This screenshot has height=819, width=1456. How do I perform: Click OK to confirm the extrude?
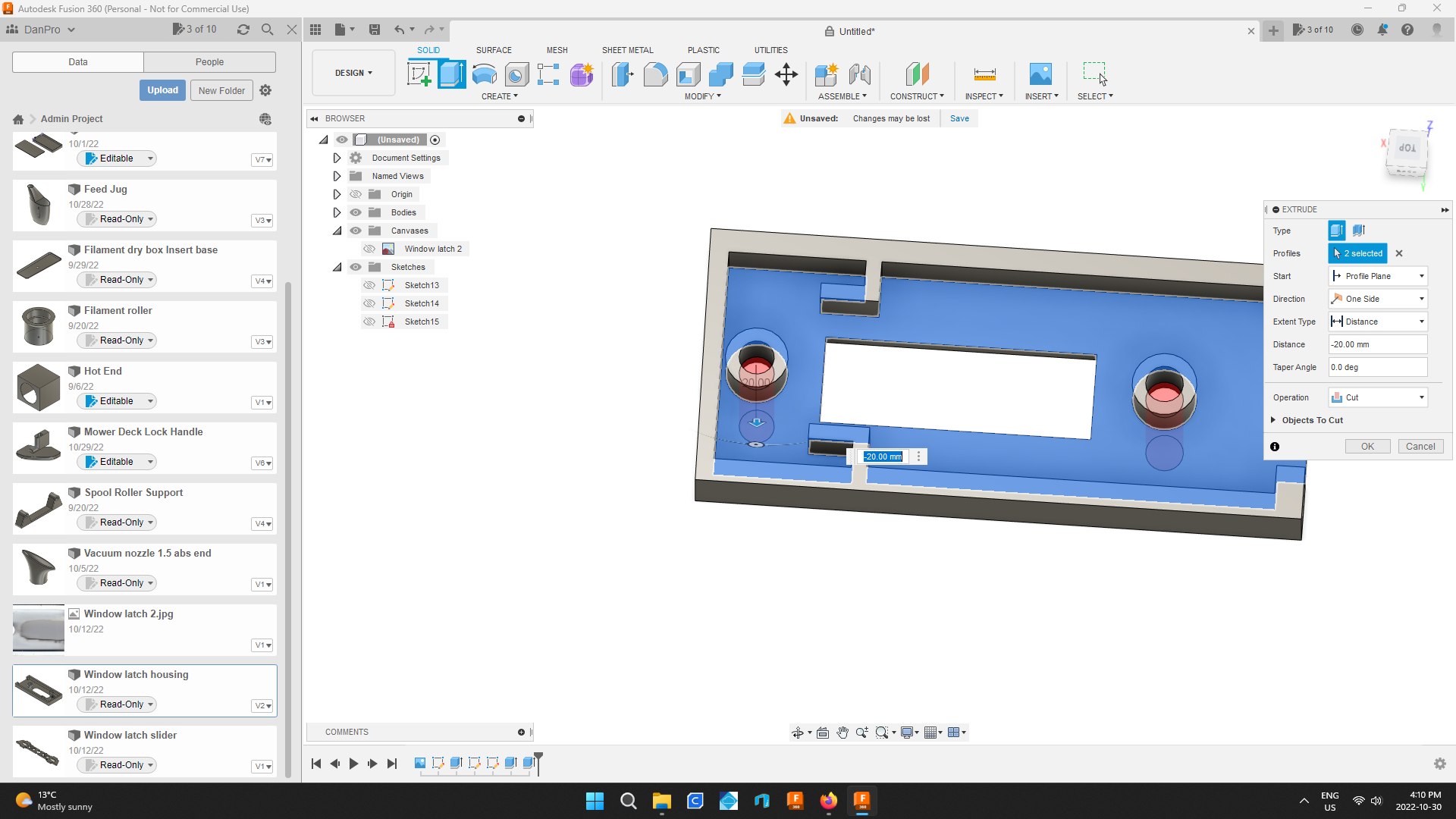click(x=1367, y=446)
